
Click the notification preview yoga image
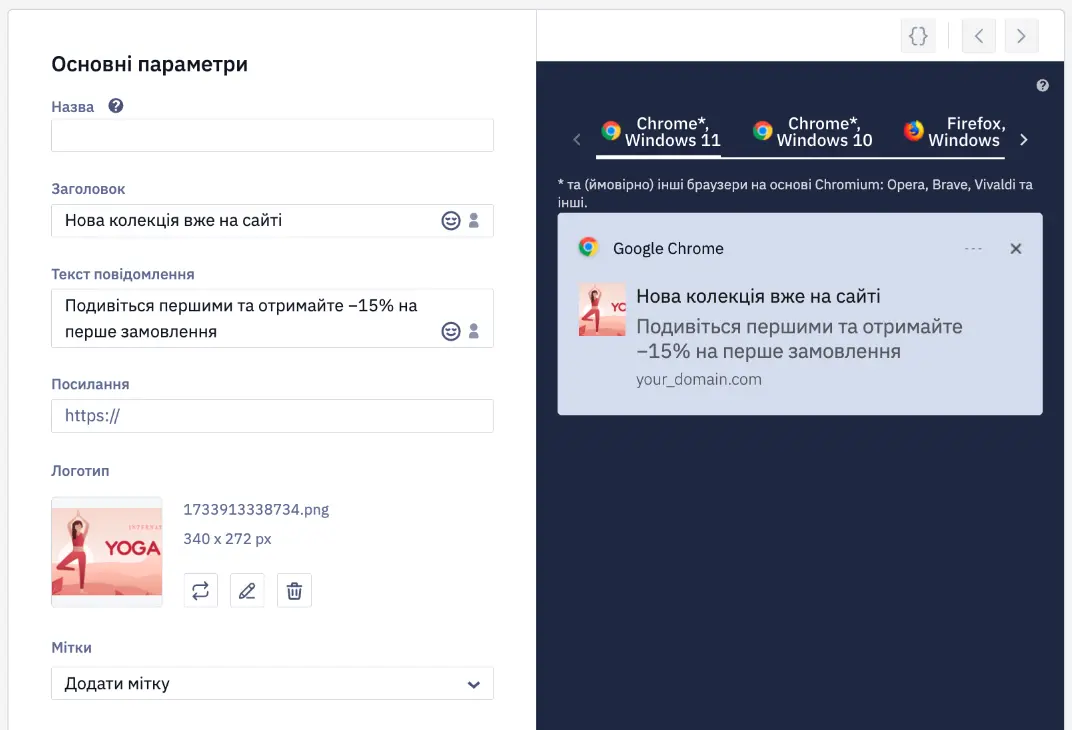point(602,310)
